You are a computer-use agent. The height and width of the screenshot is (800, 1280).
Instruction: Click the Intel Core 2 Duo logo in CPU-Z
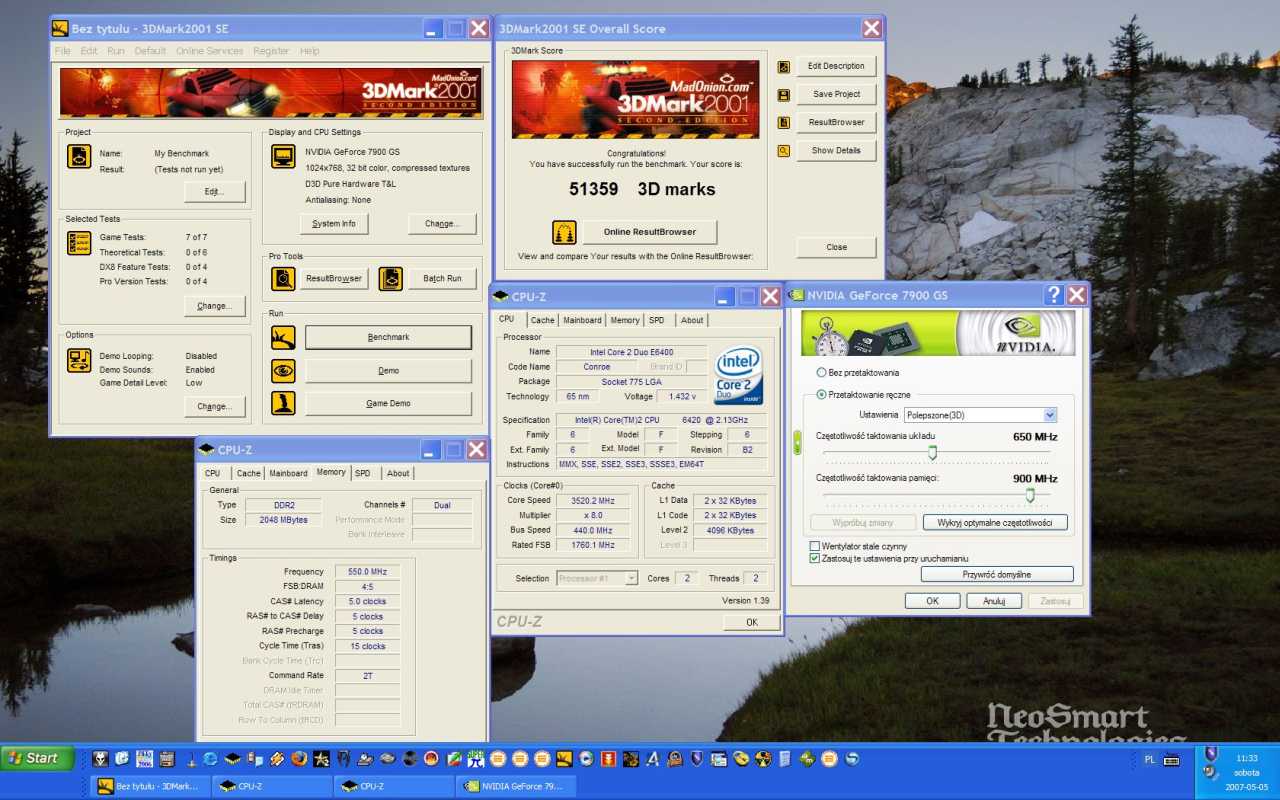point(739,375)
